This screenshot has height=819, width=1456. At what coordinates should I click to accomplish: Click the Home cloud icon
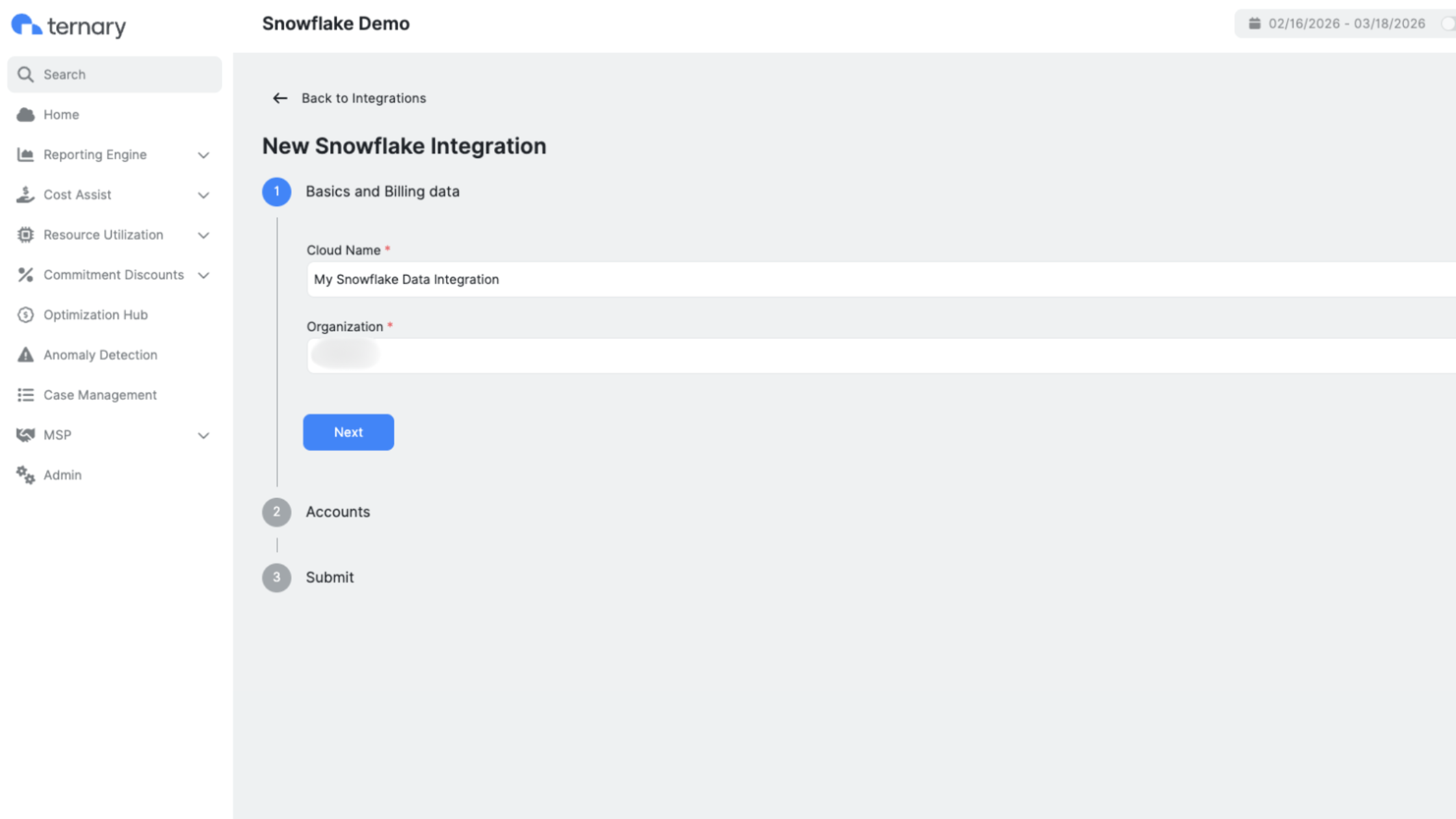[25, 115]
